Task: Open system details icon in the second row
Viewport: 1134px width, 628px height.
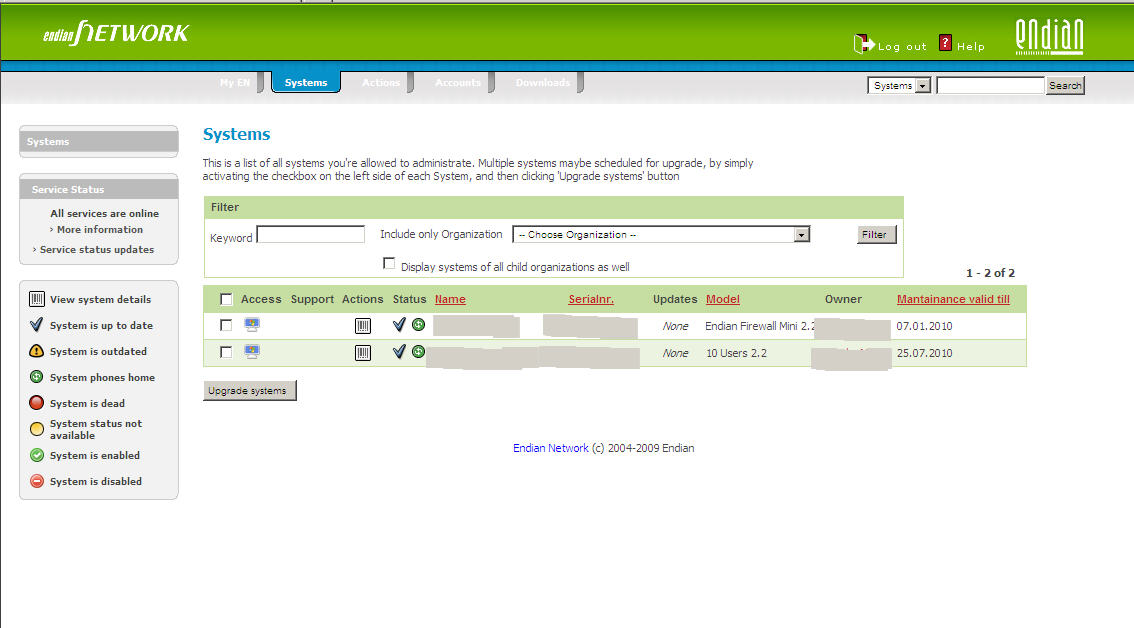Action: [362, 353]
